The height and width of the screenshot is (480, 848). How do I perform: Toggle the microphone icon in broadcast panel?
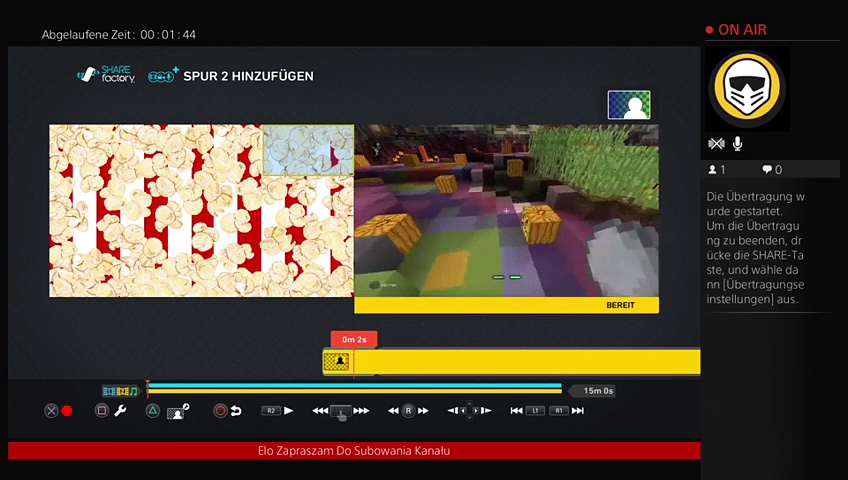coord(738,144)
